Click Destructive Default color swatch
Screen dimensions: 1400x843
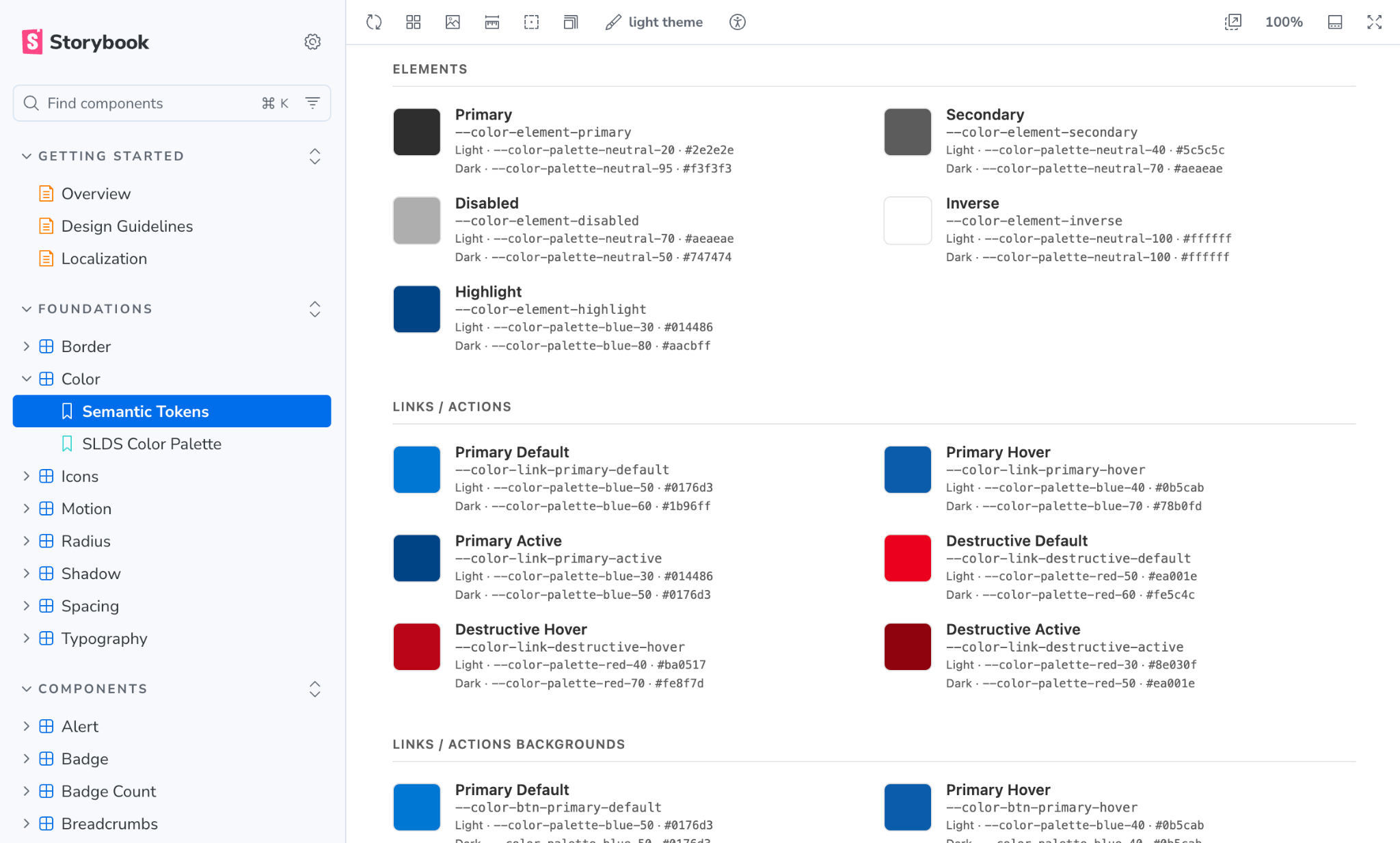click(908, 558)
